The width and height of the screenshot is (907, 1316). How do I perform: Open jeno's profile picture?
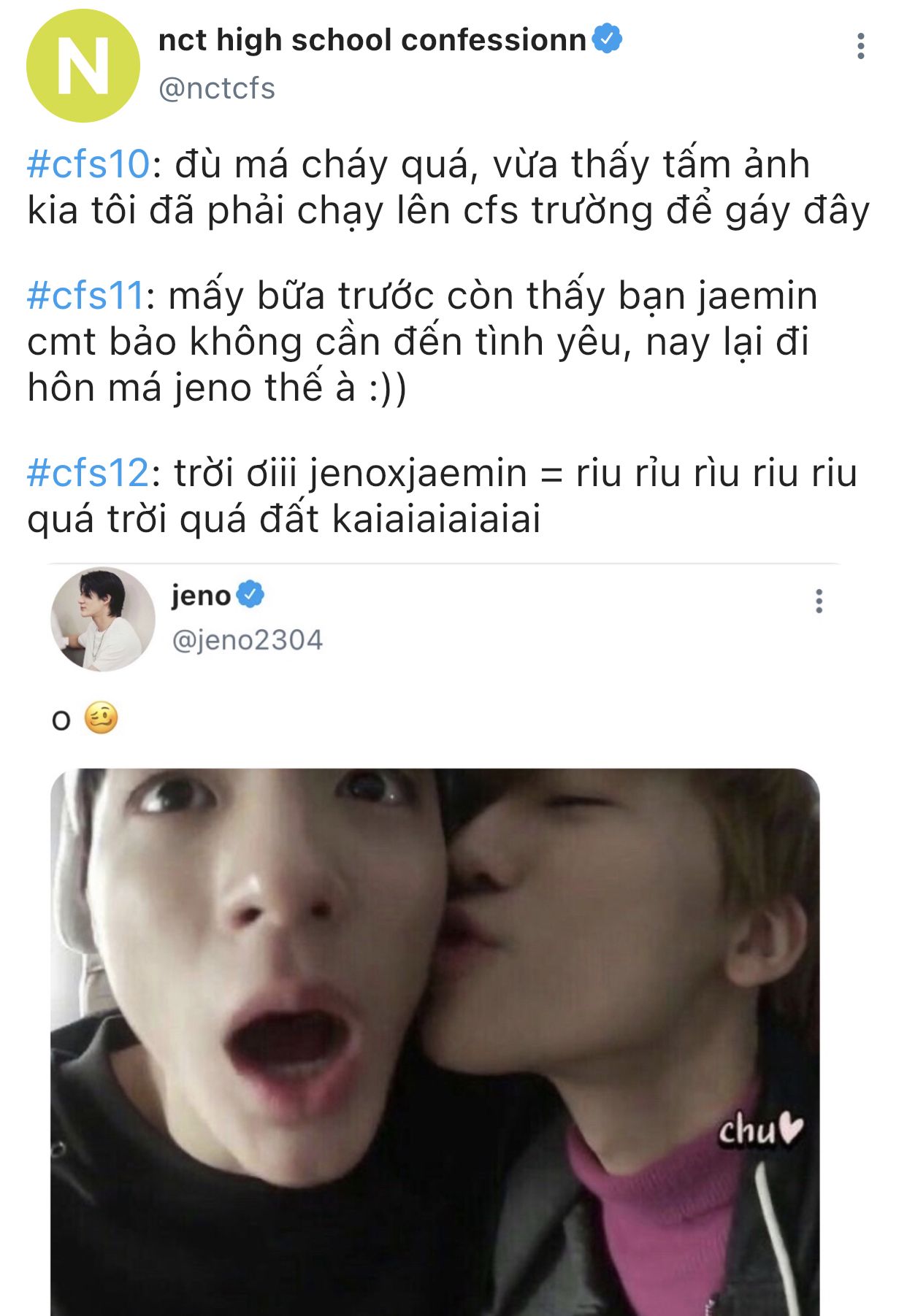(x=103, y=619)
